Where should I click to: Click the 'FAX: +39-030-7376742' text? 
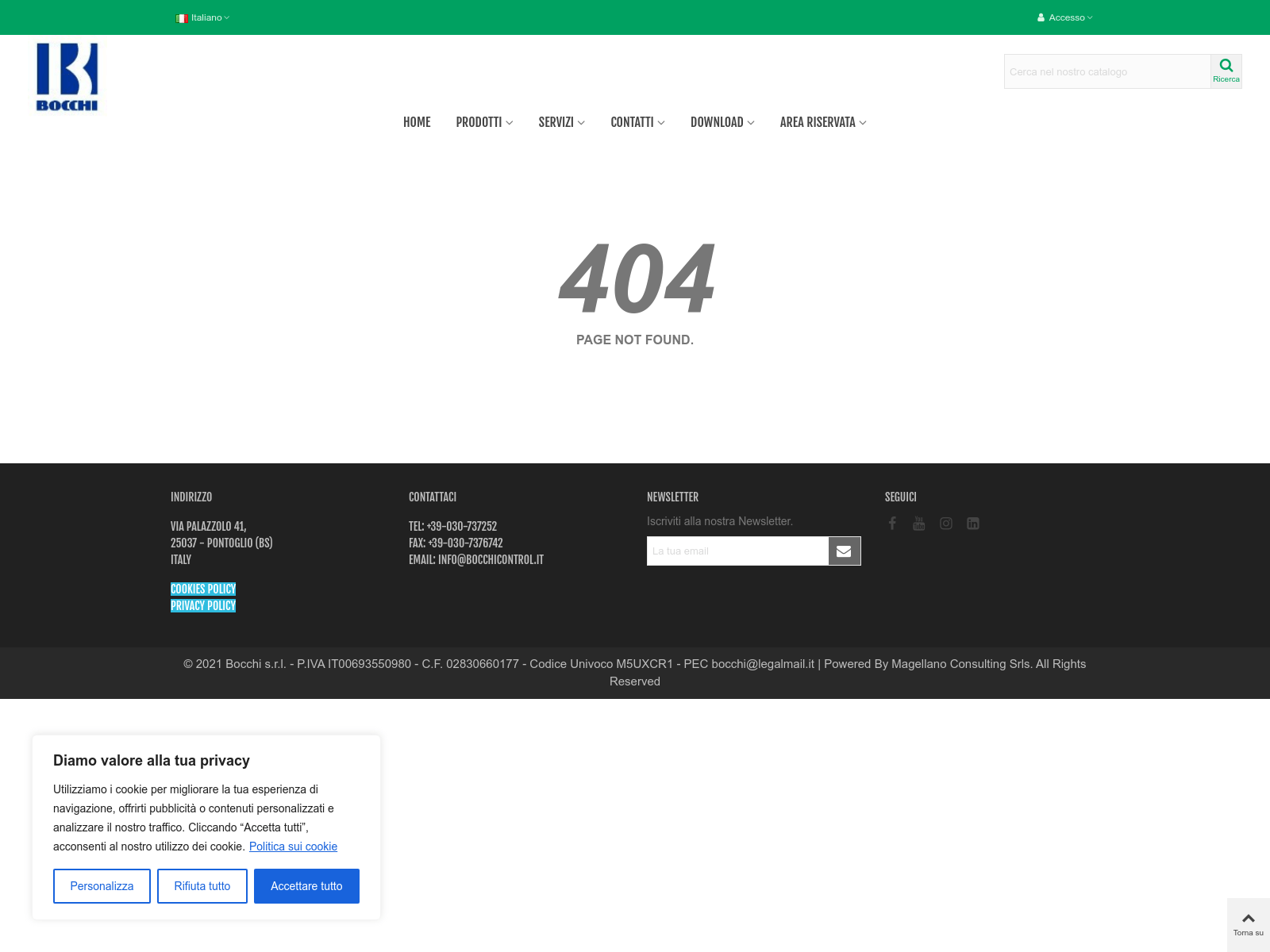pos(456,543)
